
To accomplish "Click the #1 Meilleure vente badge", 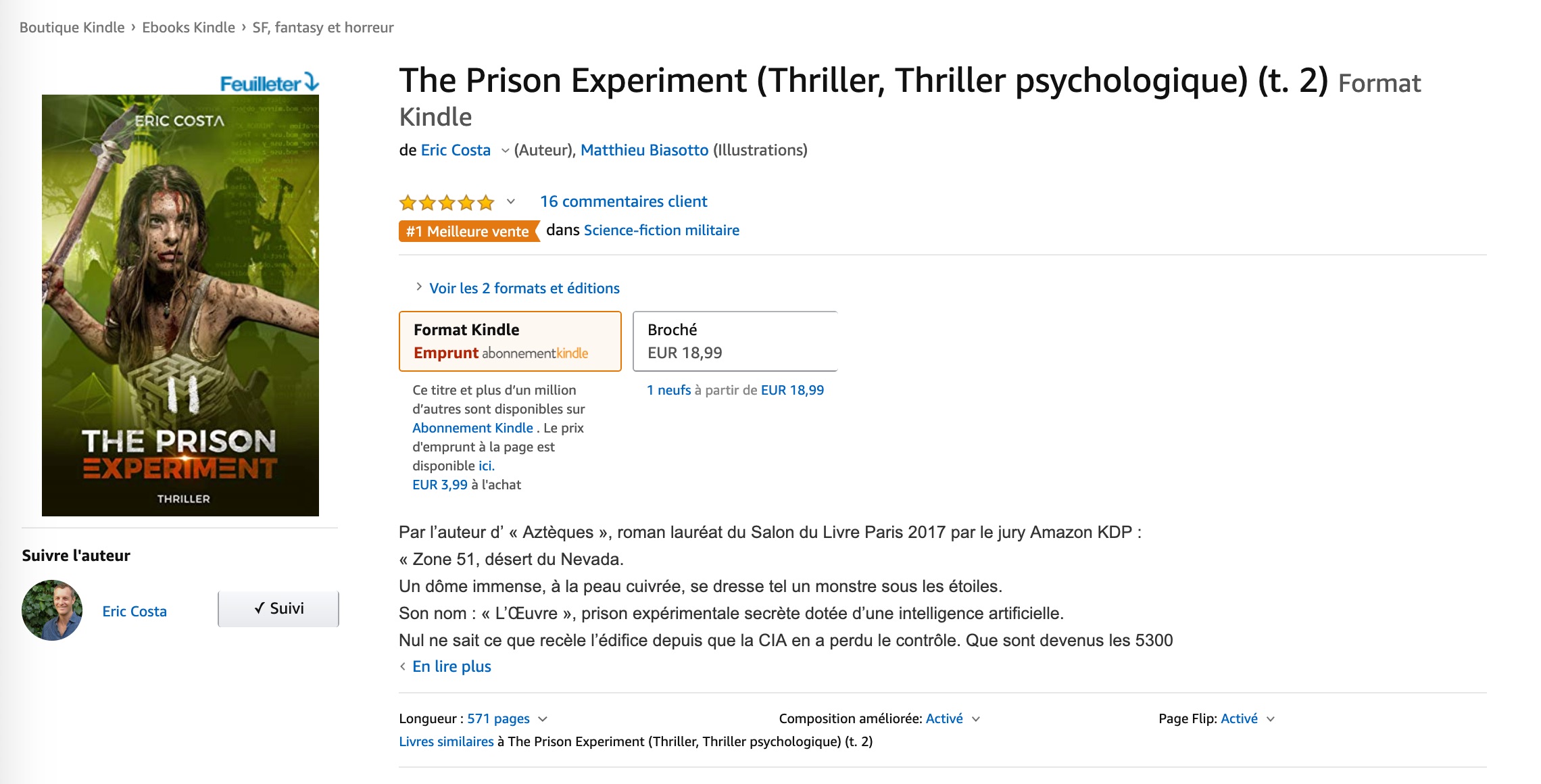I will pyautogui.click(x=468, y=231).
